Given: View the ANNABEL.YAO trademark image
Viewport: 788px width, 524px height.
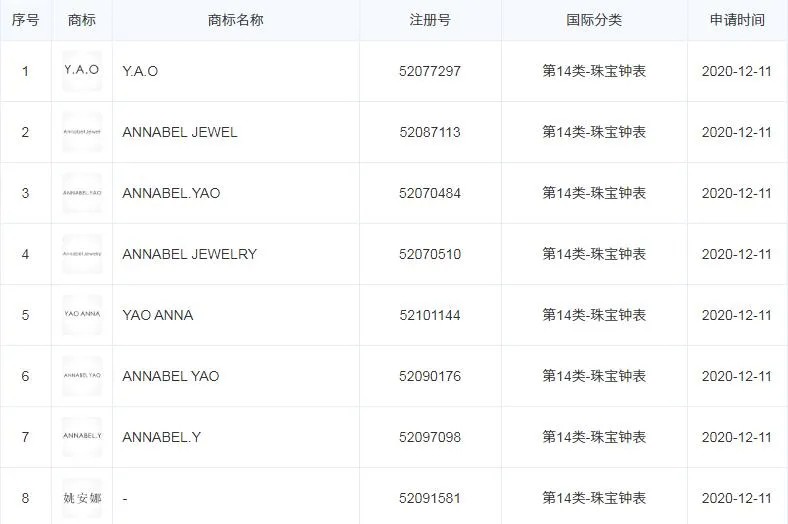Looking at the screenshot, I should (82, 193).
